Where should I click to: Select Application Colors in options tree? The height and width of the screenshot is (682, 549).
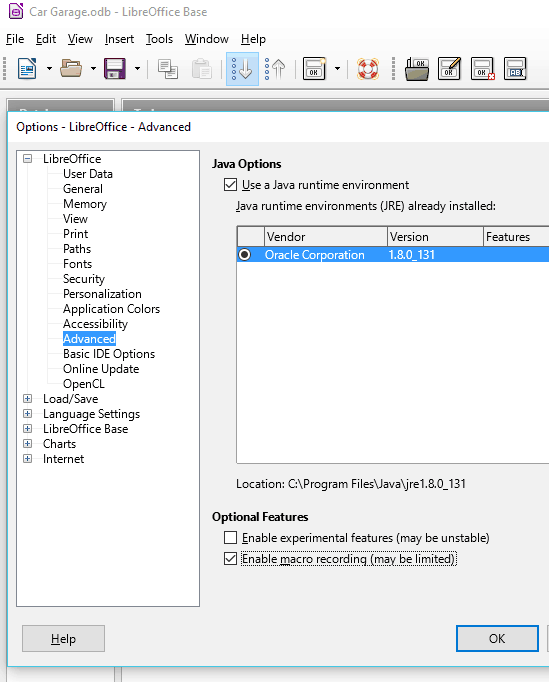(111, 309)
